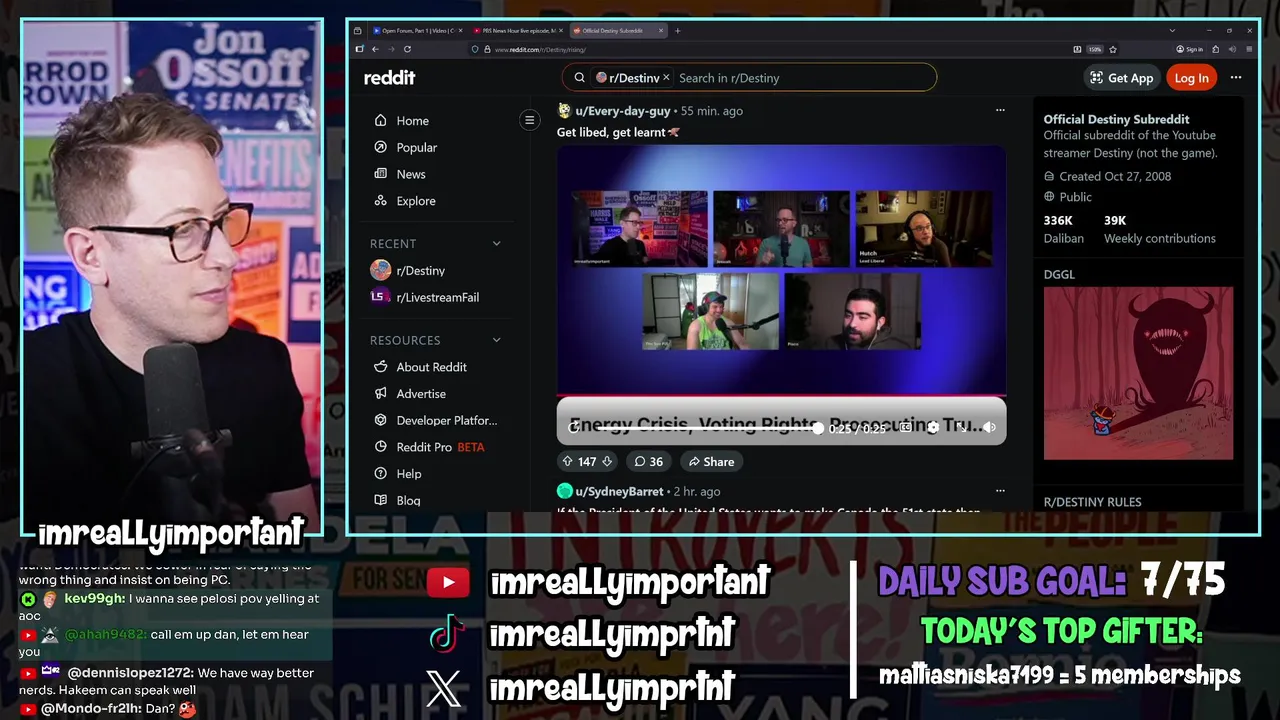The height and width of the screenshot is (720, 1280).
Task: Downvote the Get libed post
Action: [606, 461]
